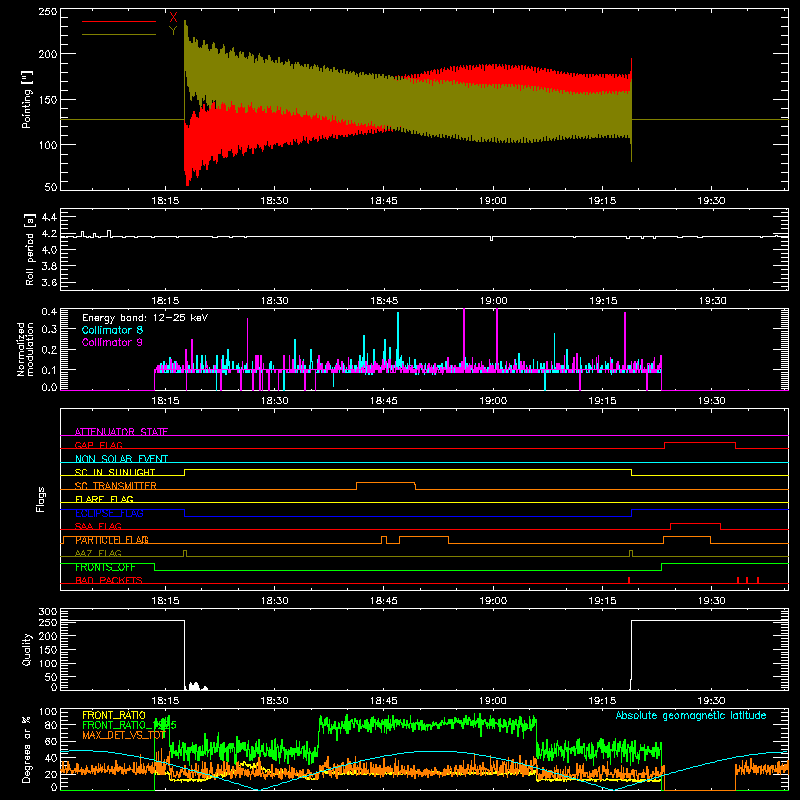Screen dimensions: 800x800
Task: Click the roll period dip at 19:00
Action: pyautogui.click(x=491, y=238)
